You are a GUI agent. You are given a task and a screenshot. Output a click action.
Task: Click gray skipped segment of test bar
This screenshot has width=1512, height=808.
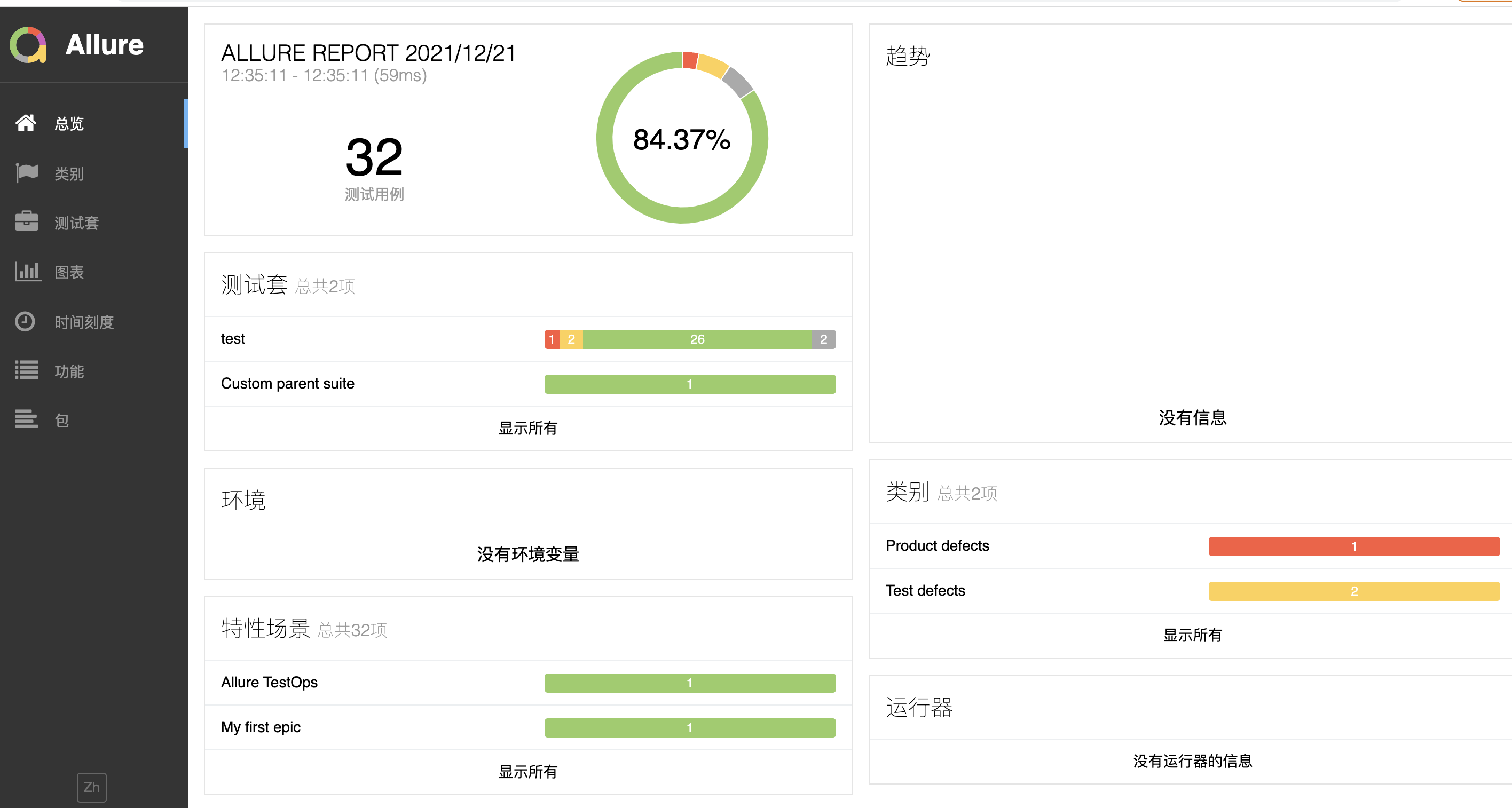(823, 339)
